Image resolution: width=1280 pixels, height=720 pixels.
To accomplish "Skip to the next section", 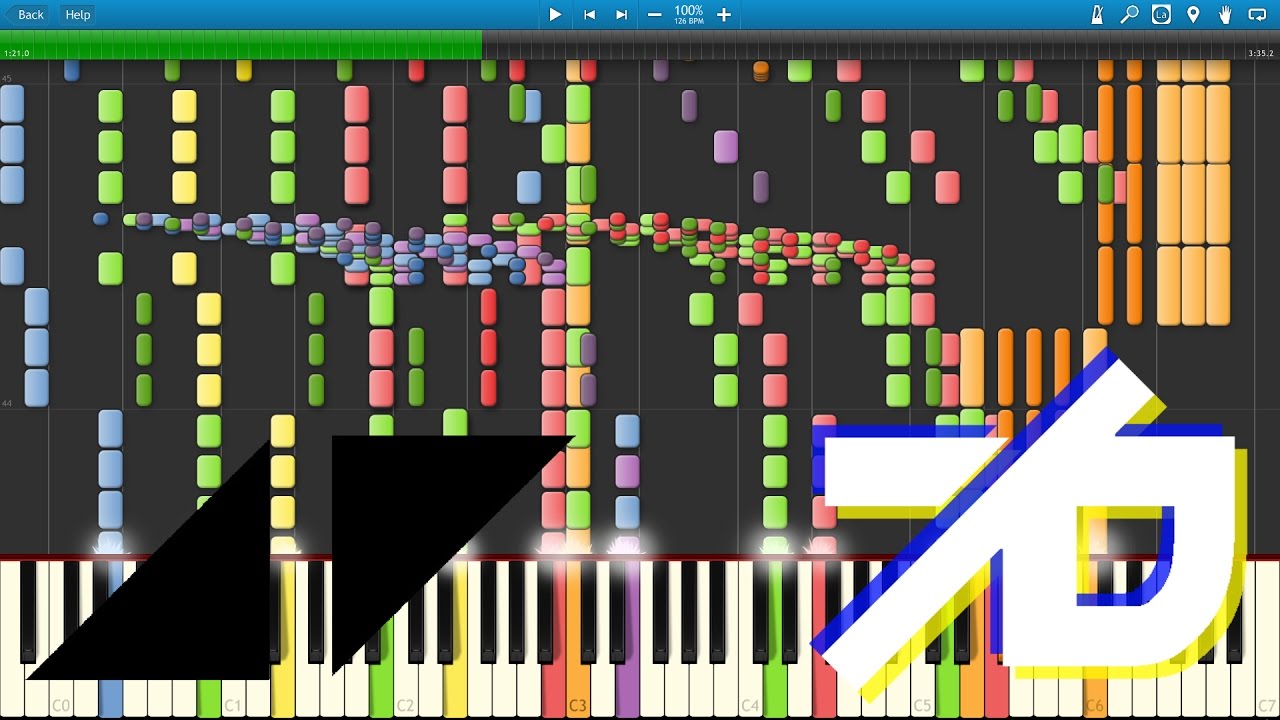I will point(621,14).
